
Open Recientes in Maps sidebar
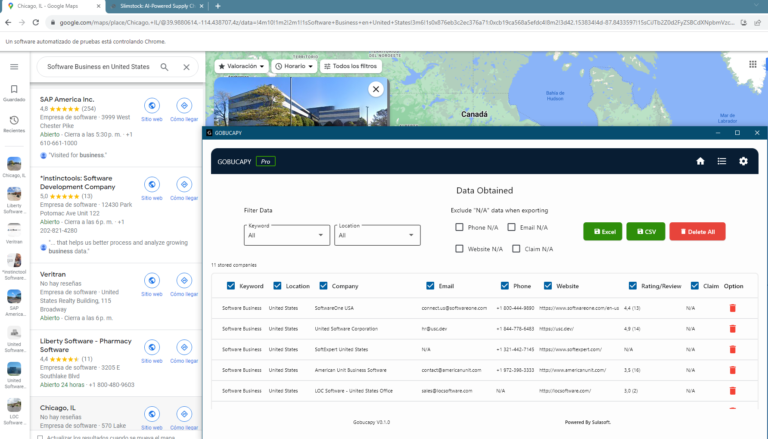tap(14, 123)
